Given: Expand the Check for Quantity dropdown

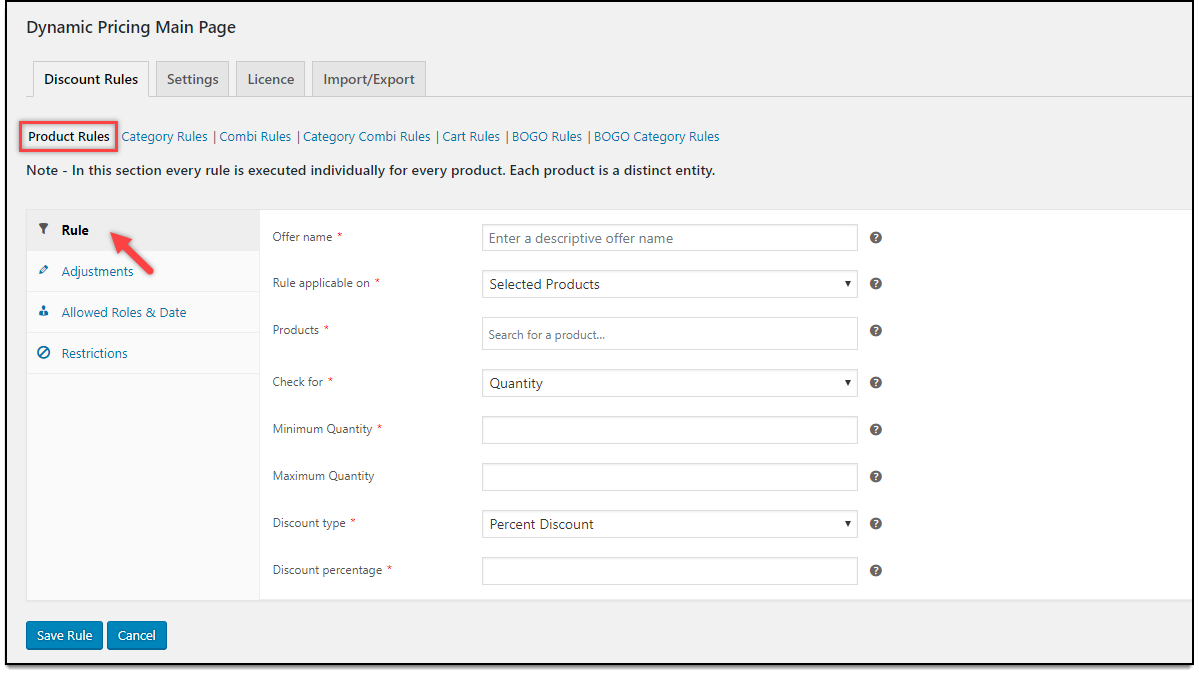Looking at the screenshot, I should (x=669, y=383).
